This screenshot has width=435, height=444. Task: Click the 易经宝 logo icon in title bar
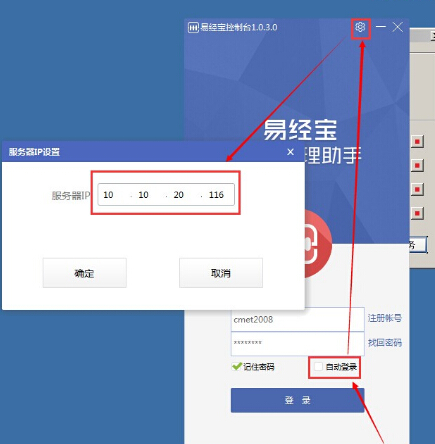click(x=193, y=28)
